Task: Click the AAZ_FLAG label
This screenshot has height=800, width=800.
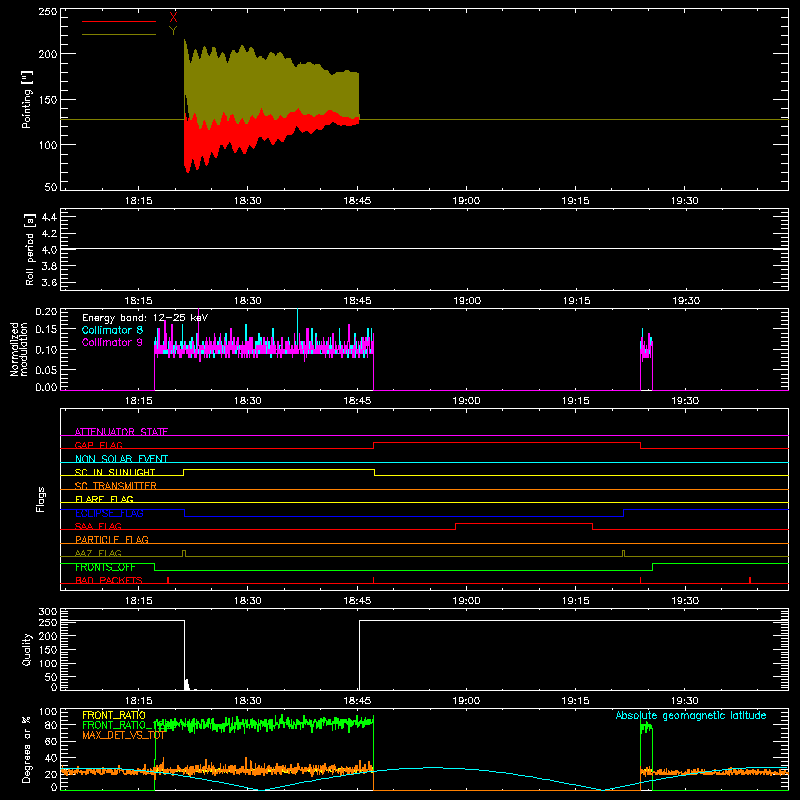Action: click(98, 553)
